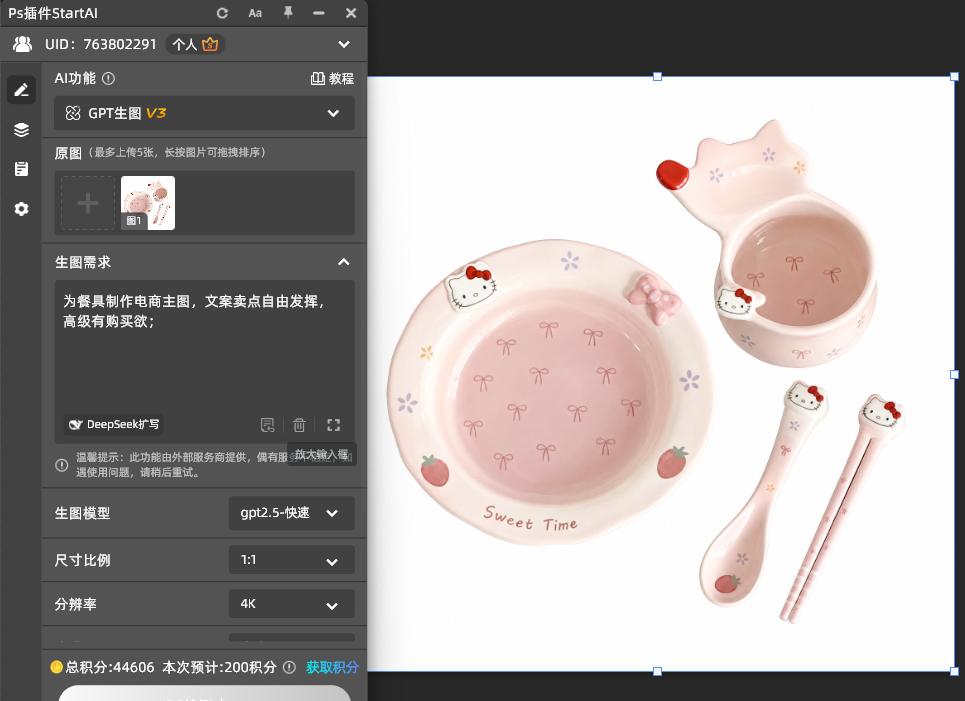965x701 pixels.
Task: Click the bottom-center transform handle on canvas
Action: coord(657,671)
